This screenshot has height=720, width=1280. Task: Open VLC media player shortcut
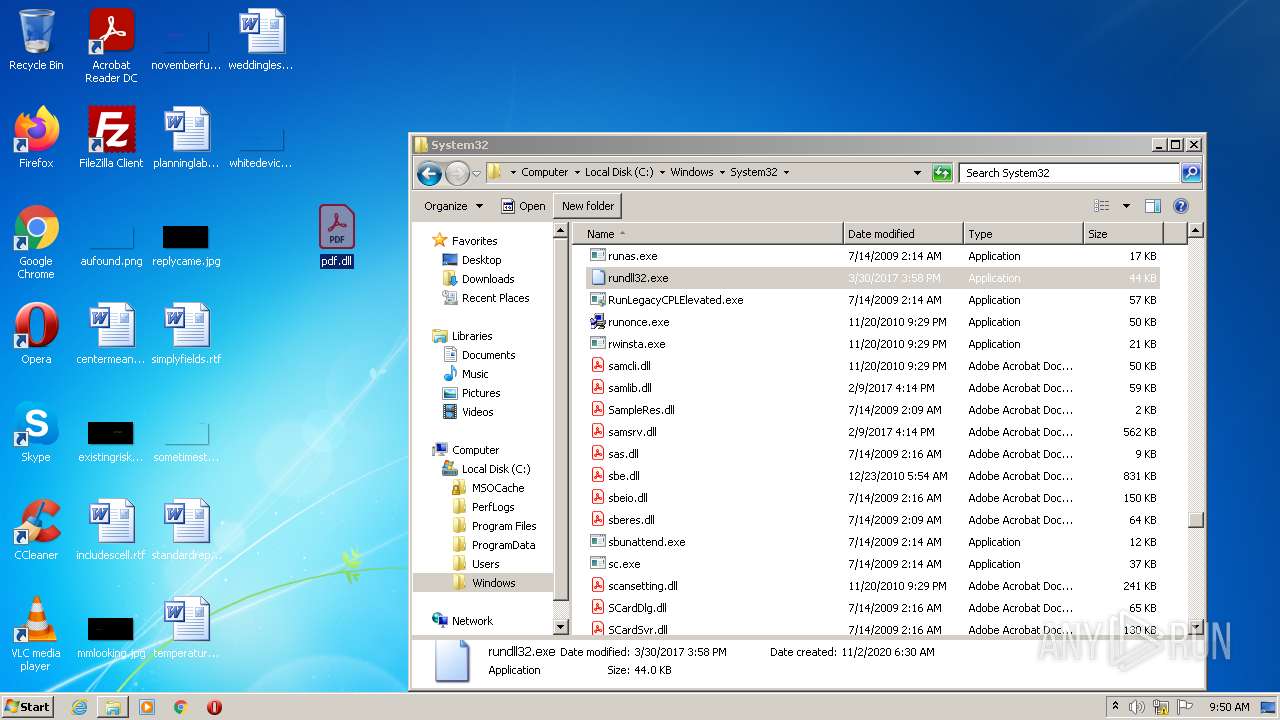(x=36, y=634)
